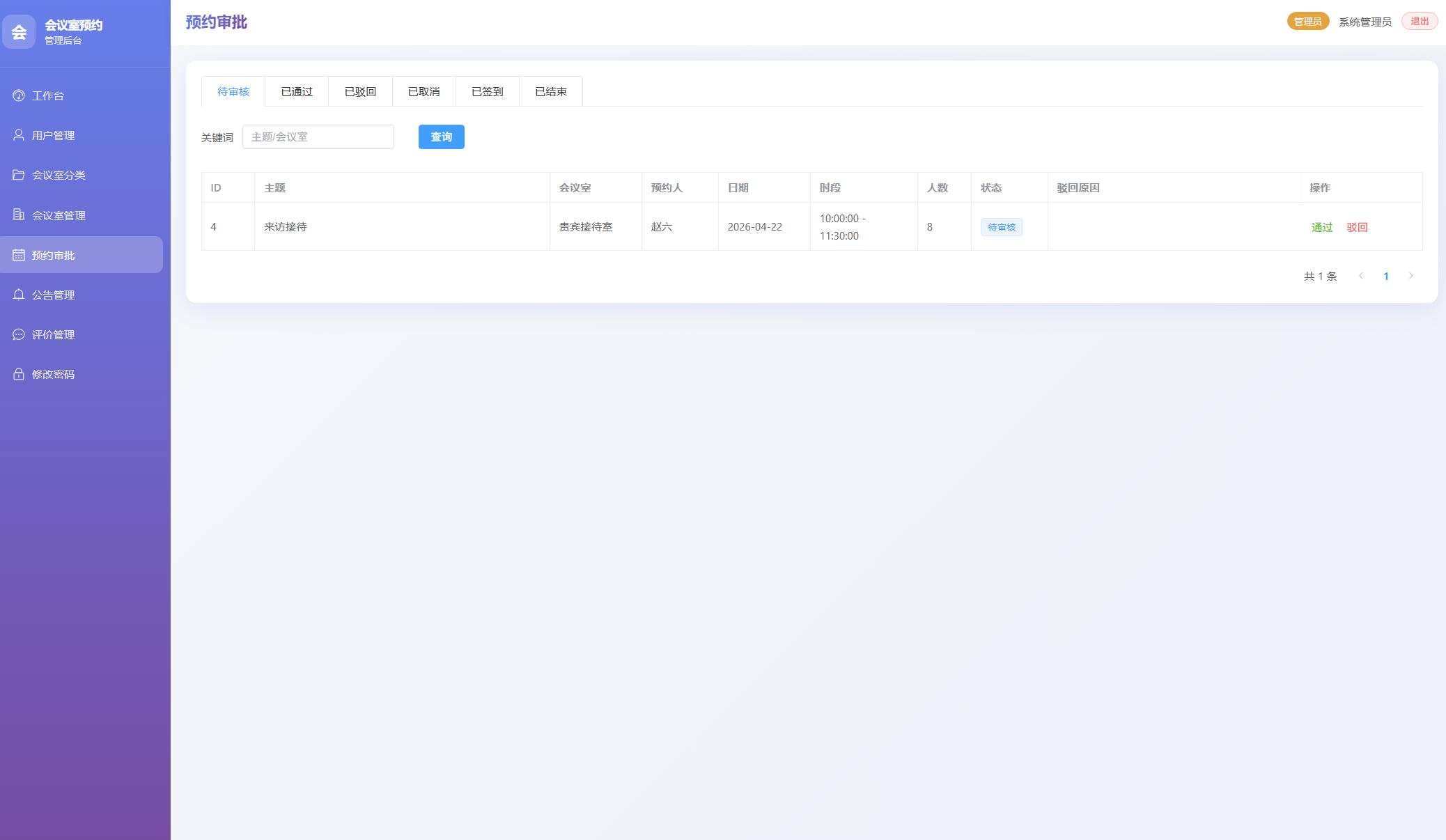
Task: Approve booking with 通过 link
Action: (x=1321, y=227)
